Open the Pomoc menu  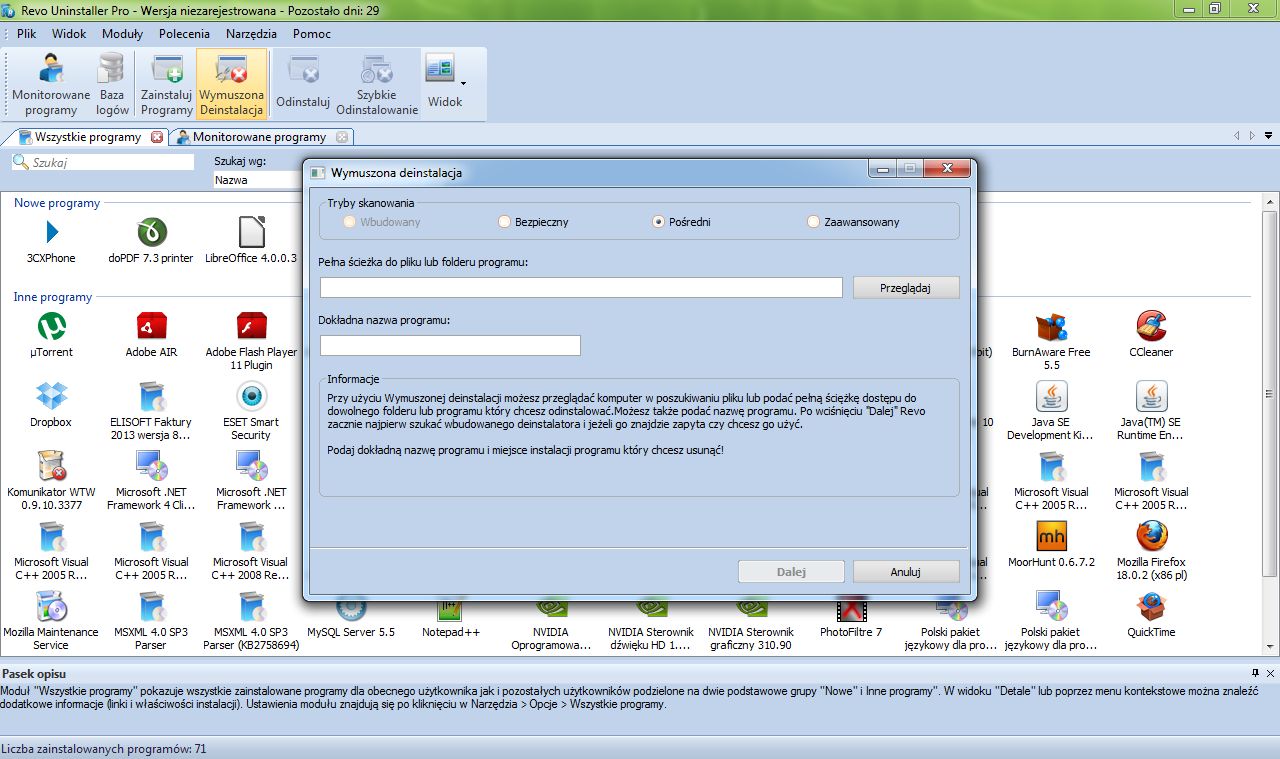[312, 33]
